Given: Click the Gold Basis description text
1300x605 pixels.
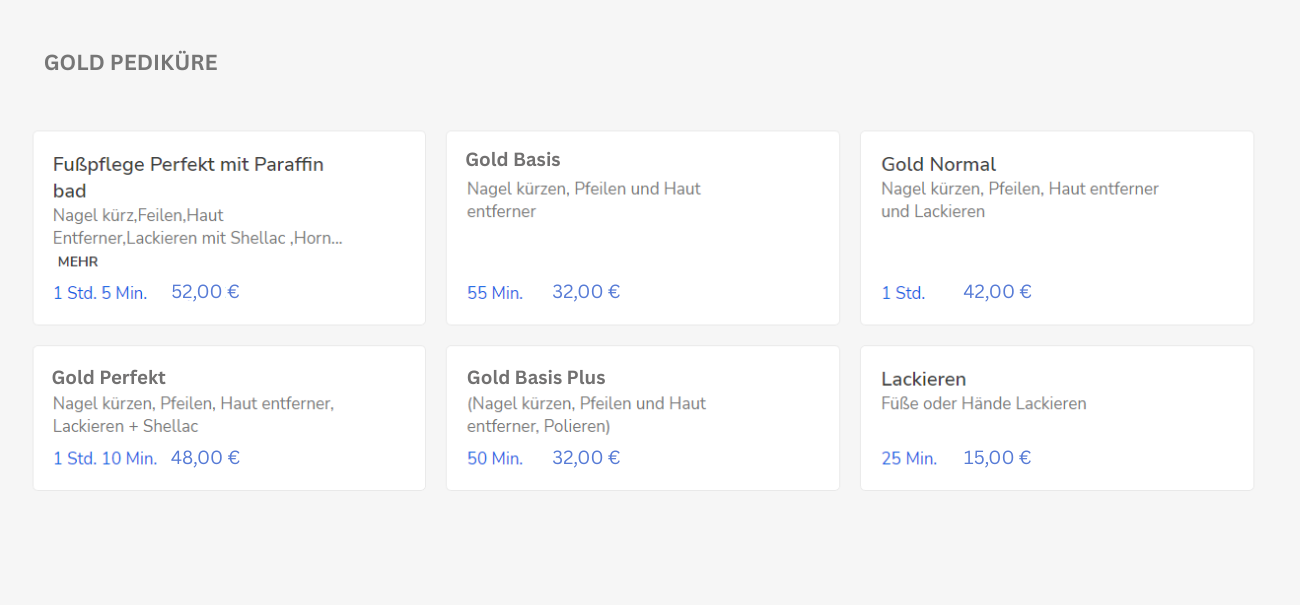Looking at the screenshot, I should pos(584,200).
